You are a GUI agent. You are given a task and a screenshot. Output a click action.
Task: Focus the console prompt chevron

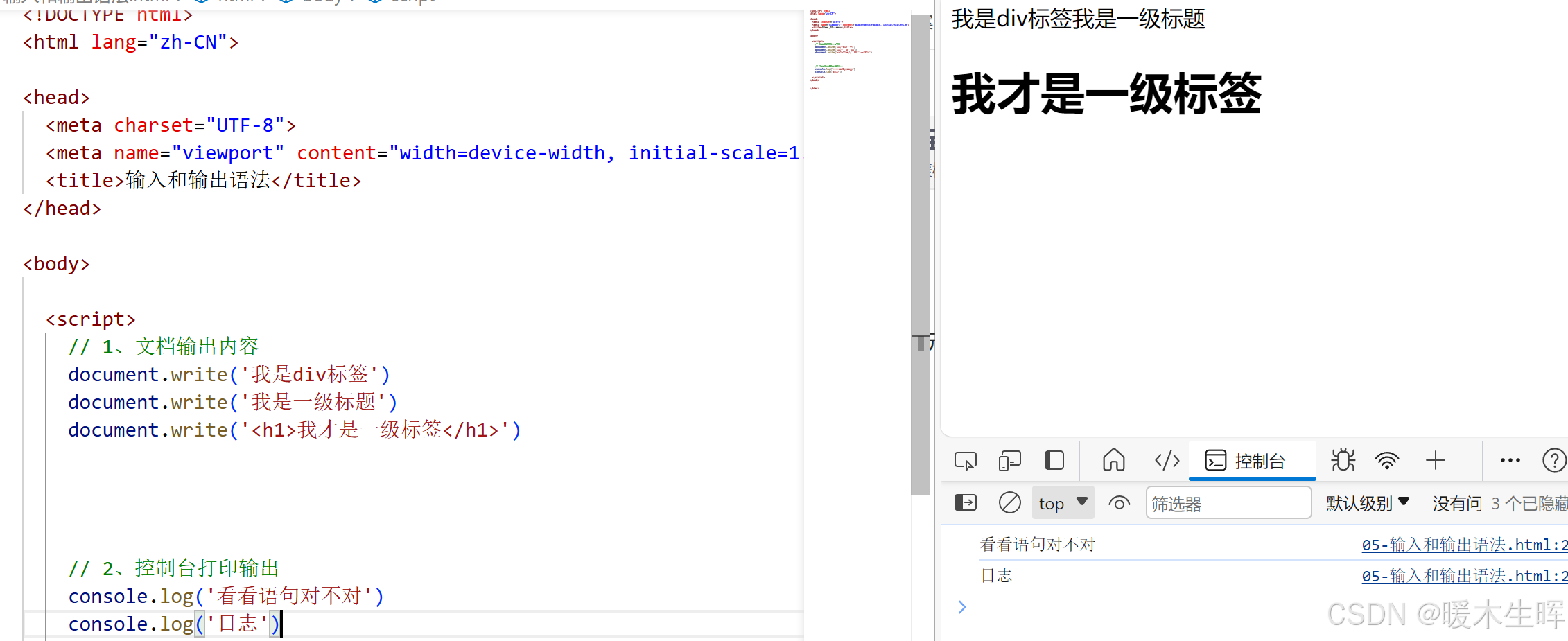962,607
